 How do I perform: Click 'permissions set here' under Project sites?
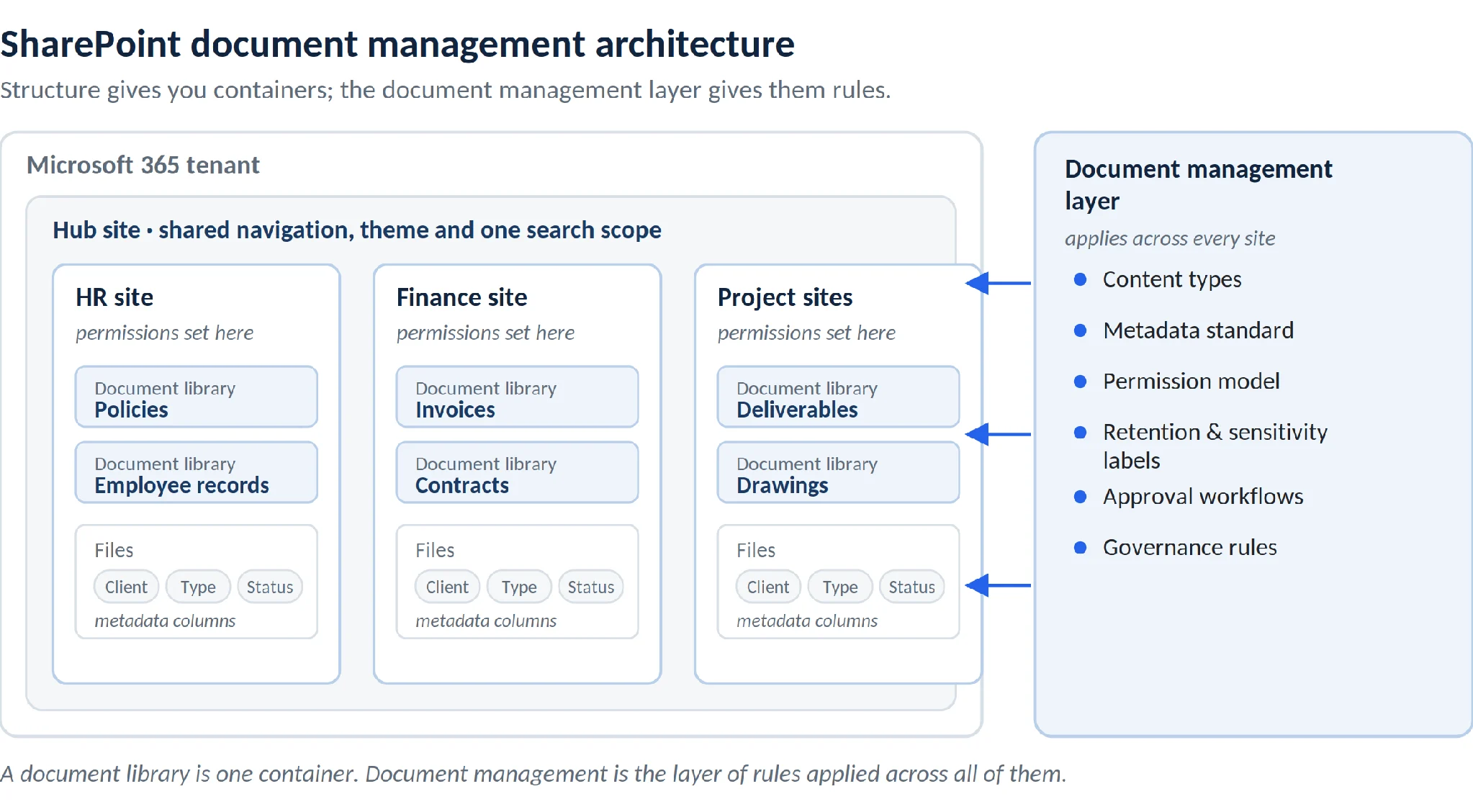[x=806, y=333]
